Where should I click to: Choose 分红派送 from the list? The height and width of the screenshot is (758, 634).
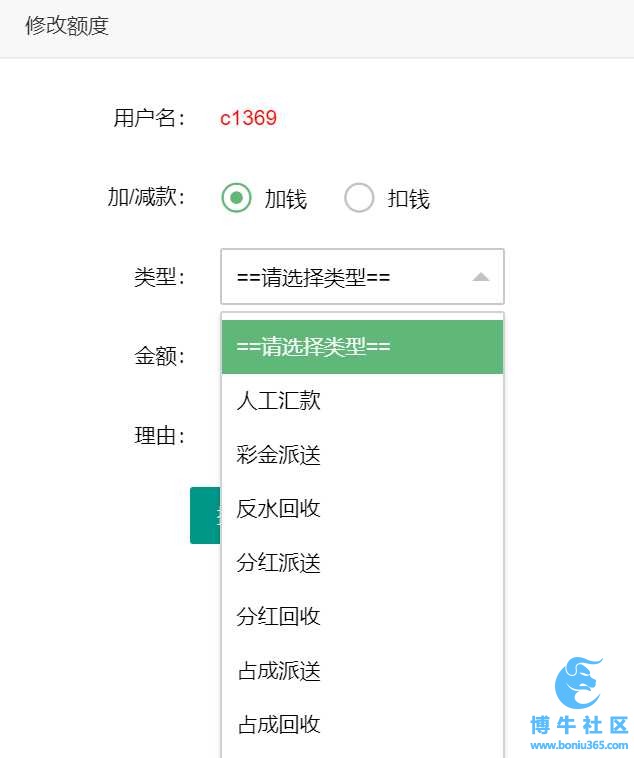(362, 563)
